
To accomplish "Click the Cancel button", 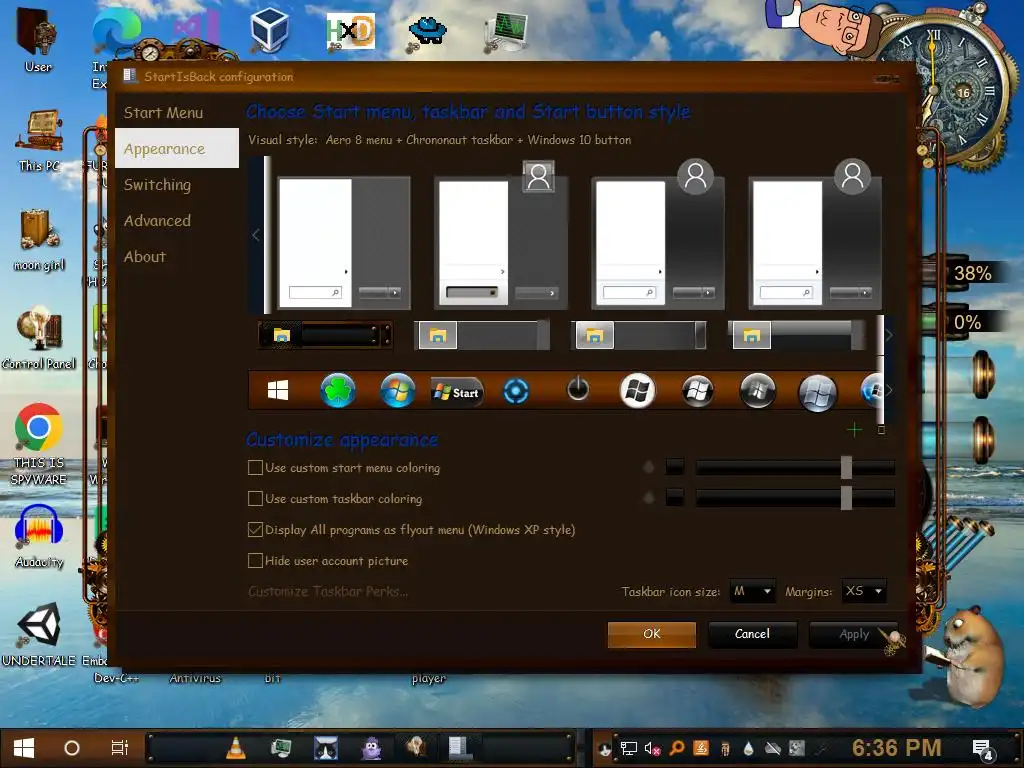I will tap(752, 634).
